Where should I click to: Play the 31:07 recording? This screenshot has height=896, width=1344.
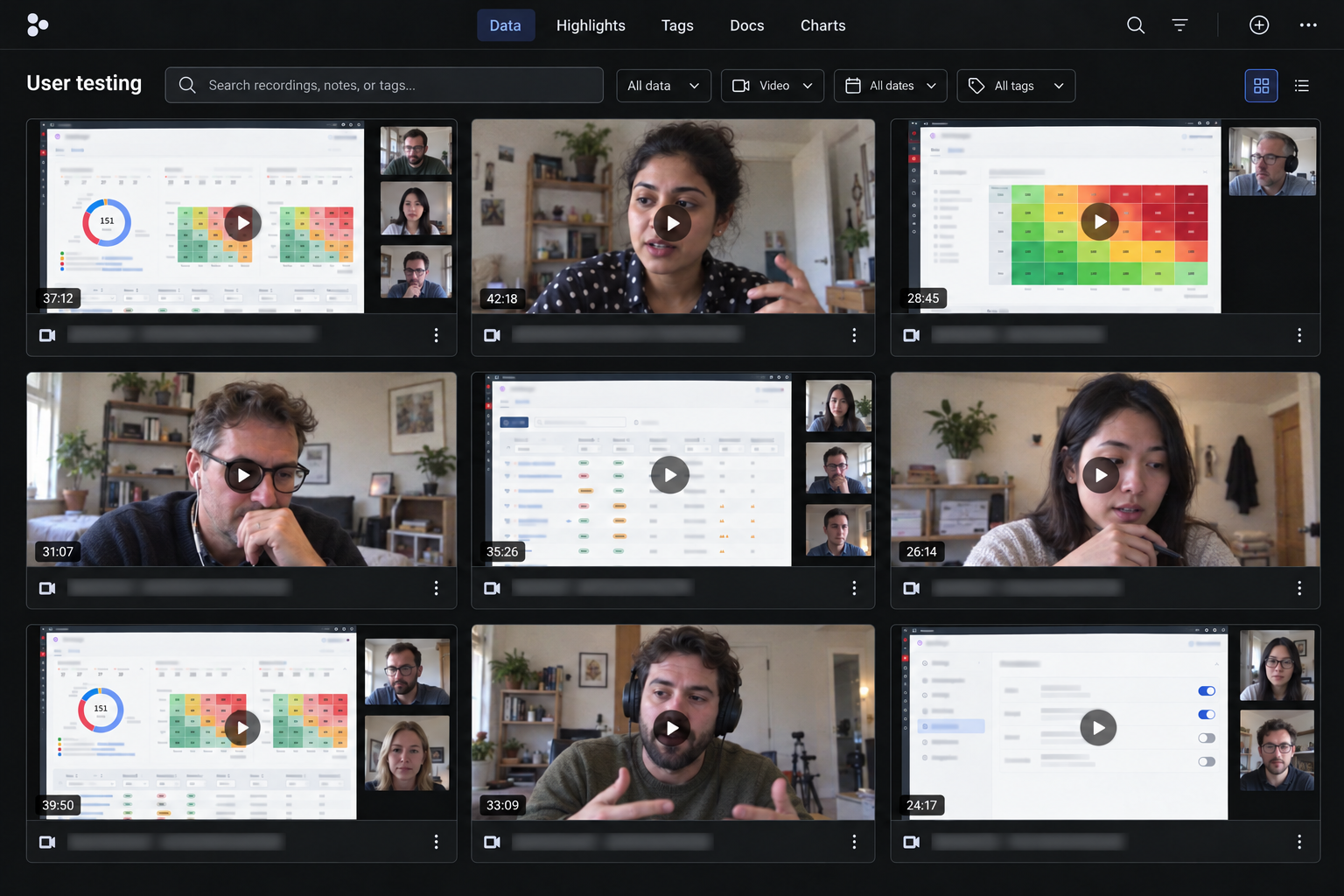tap(242, 475)
